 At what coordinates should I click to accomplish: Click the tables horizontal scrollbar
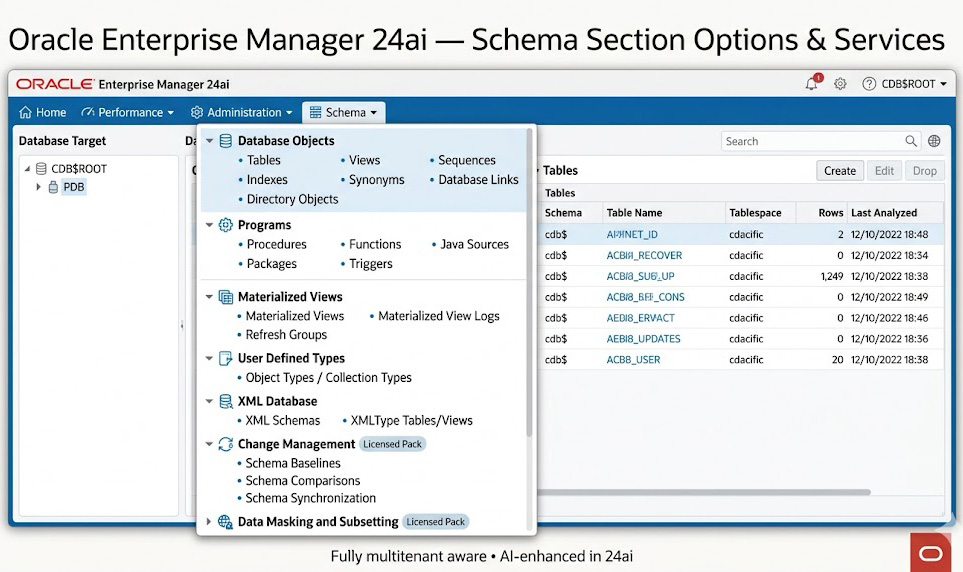(703, 492)
